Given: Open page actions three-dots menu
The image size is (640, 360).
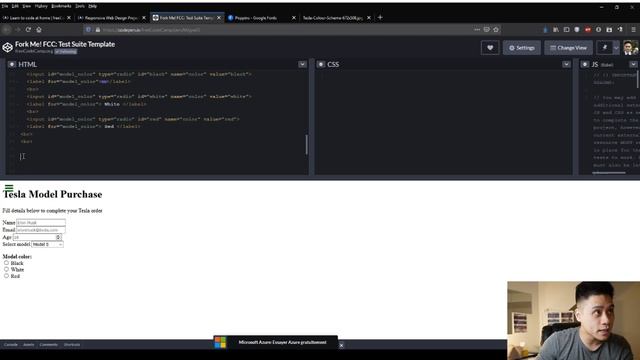Looking at the screenshot, I should click(477, 29).
